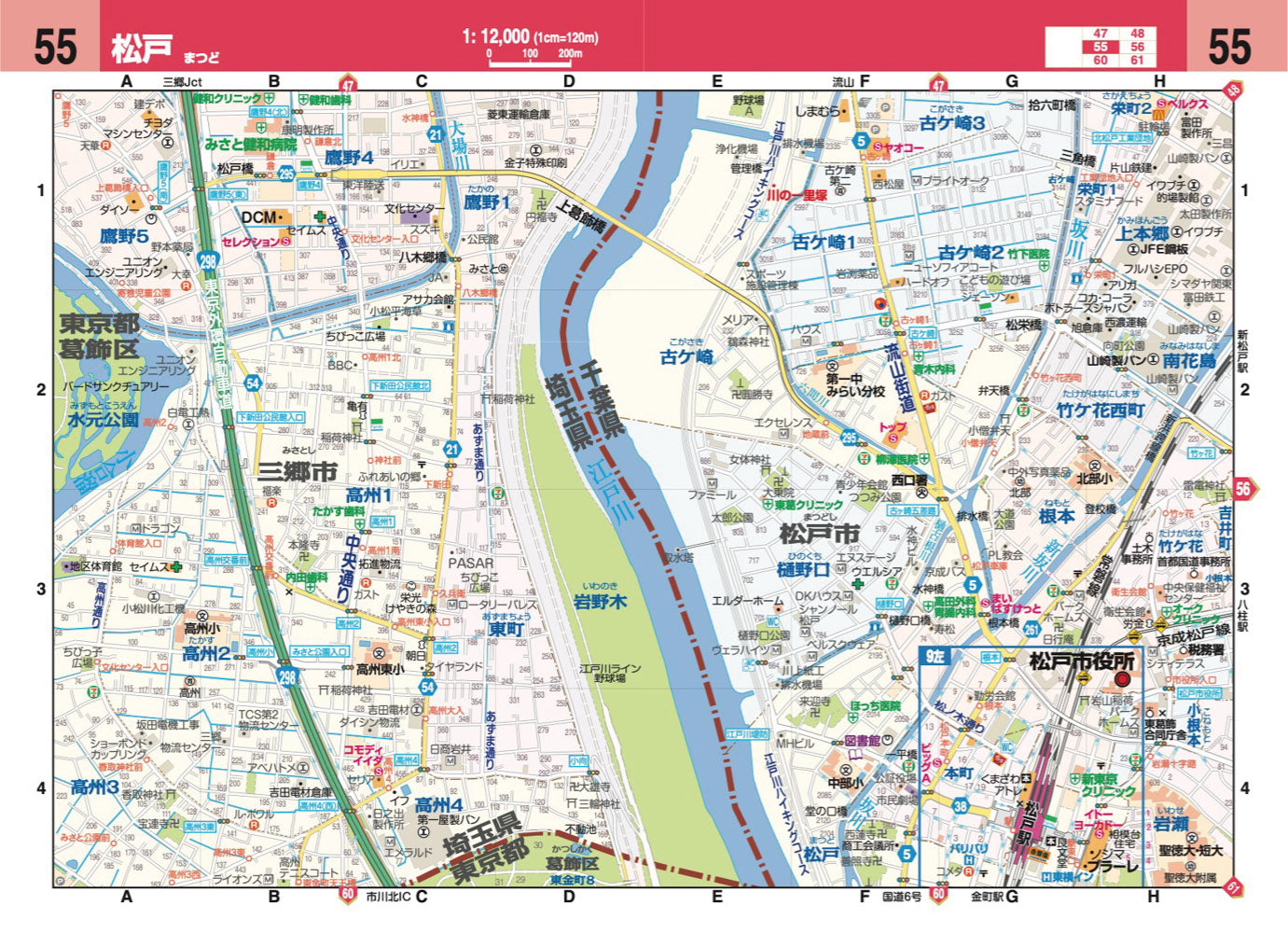Select the S store icon at イトーヨーカドー
Screen dimensions: 1288x933
coord(1100,833)
